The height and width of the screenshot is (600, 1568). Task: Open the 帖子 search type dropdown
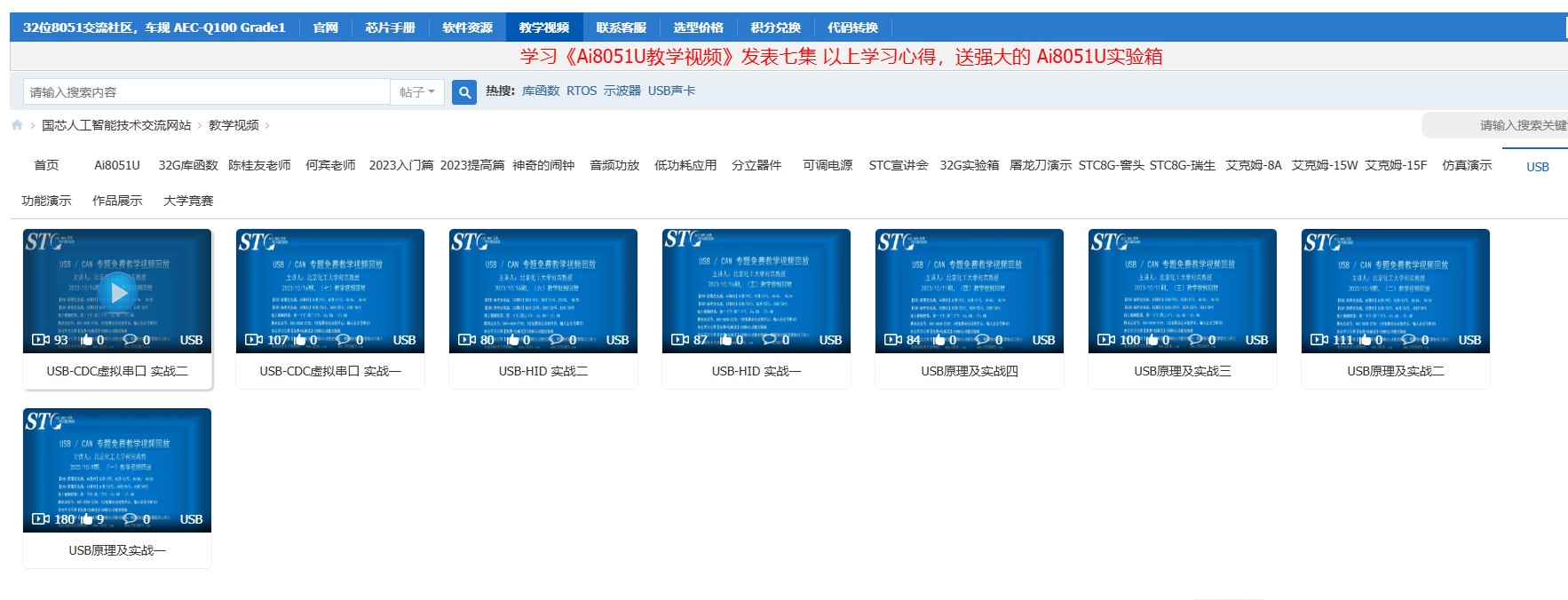[417, 91]
